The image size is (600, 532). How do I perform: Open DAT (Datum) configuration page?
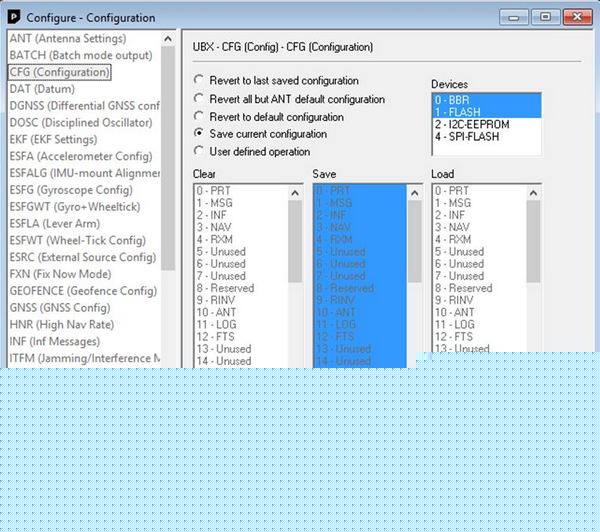tap(42, 89)
